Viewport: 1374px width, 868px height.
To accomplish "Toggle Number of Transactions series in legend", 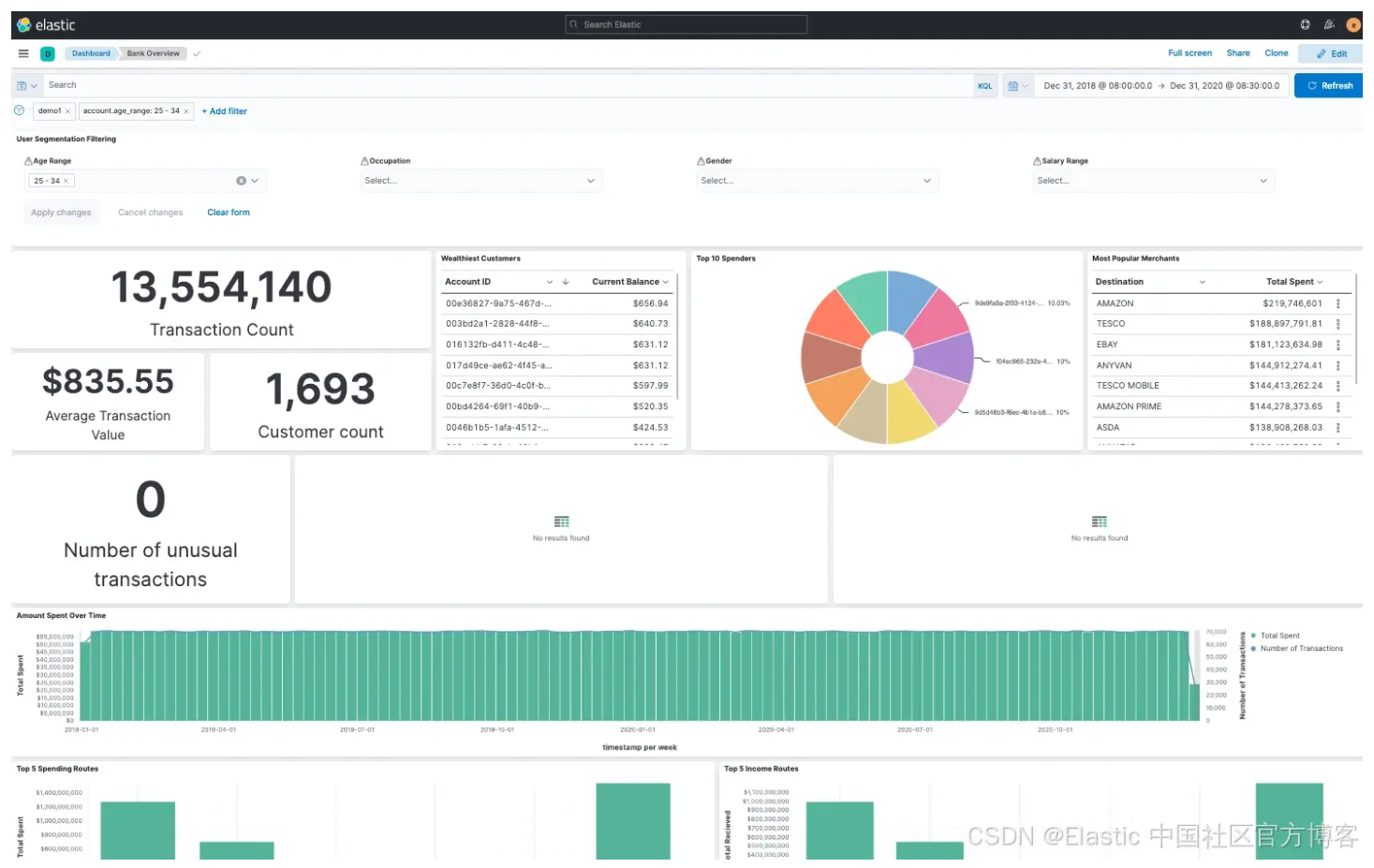I will point(1301,648).
